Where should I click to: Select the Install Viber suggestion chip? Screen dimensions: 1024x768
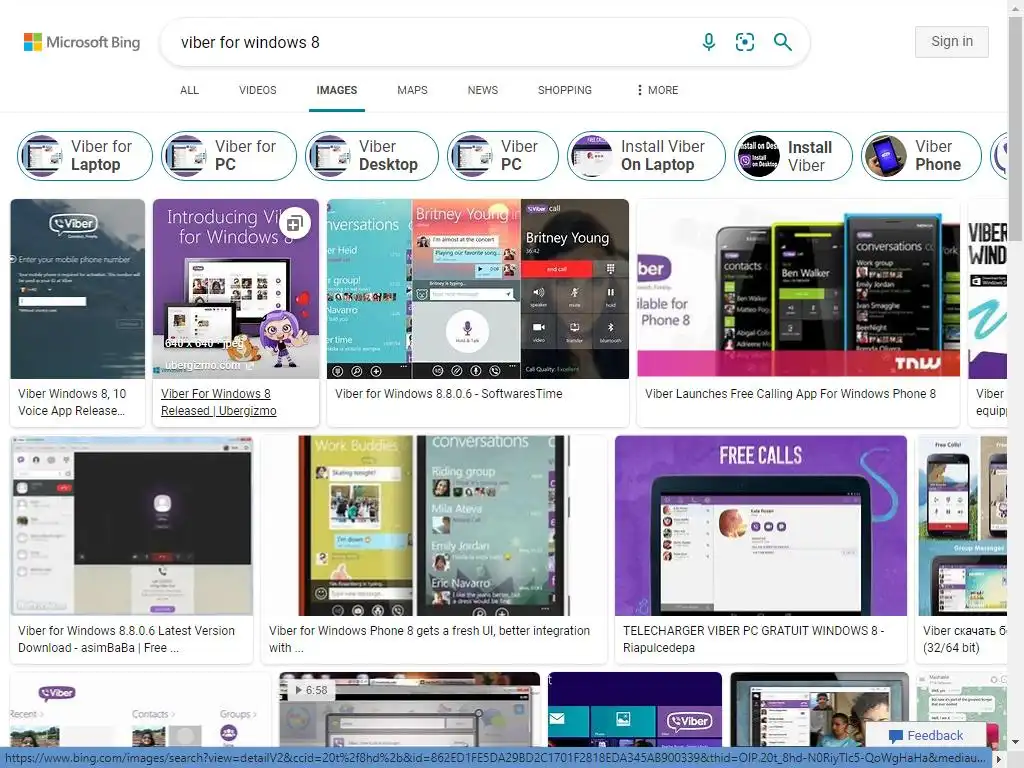(793, 155)
